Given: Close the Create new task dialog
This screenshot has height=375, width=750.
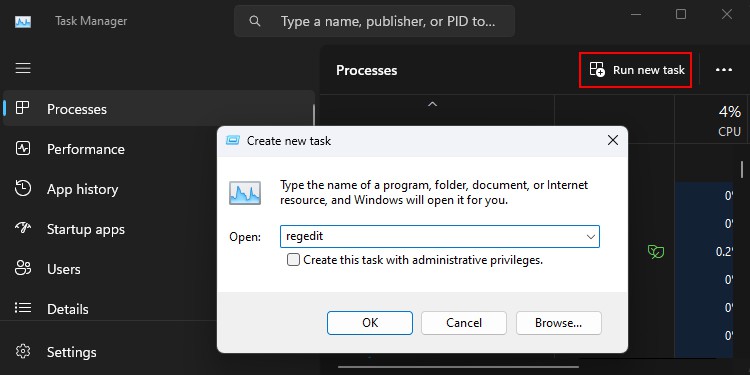Looking at the screenshot, I should click(x=613, y=140).
